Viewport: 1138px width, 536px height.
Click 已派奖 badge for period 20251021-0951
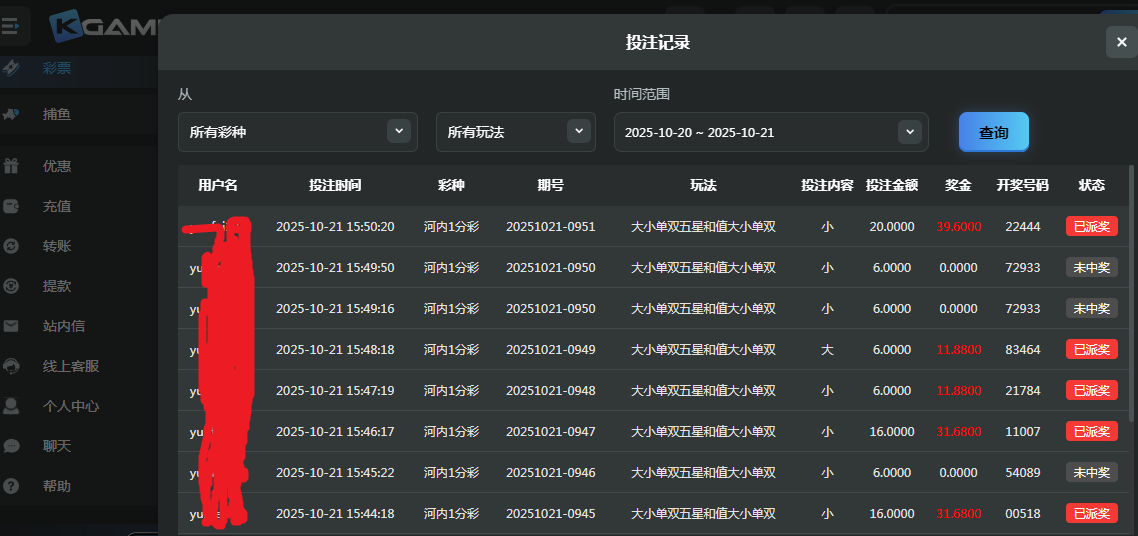tap(1091, 227)
